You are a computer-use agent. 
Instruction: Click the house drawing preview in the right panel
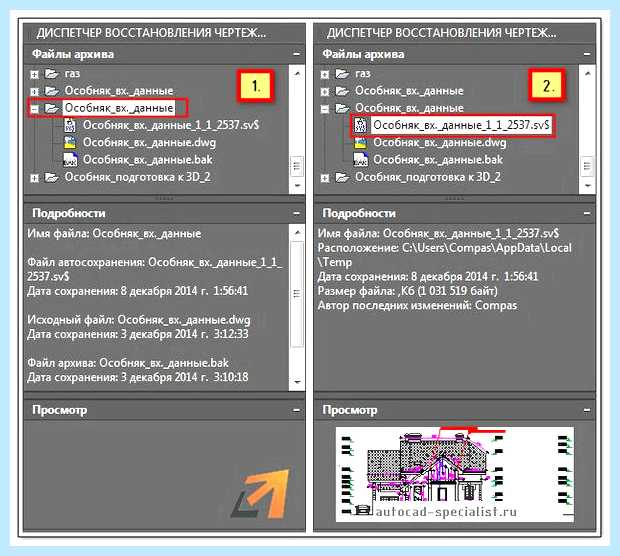click(455, 474)
